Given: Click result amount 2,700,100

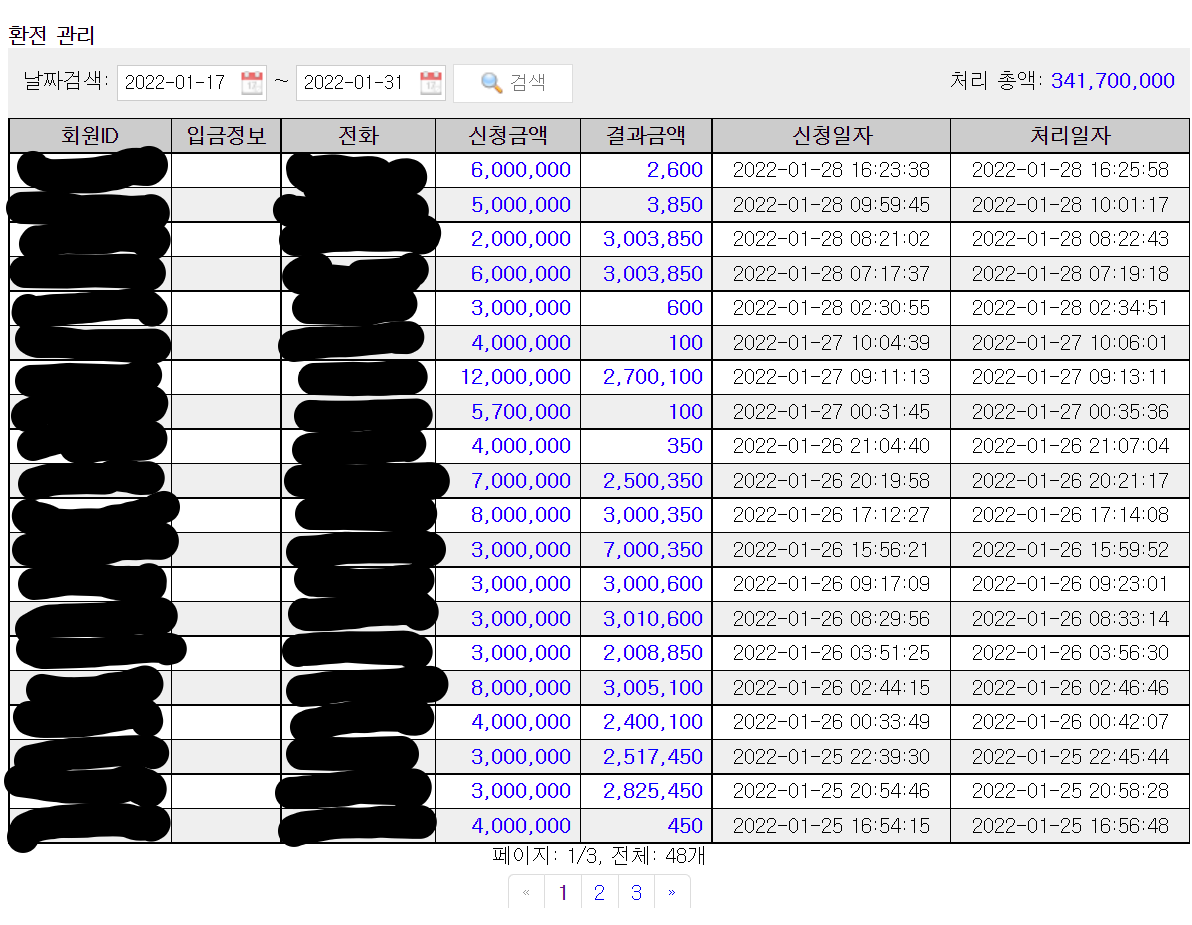Looking at the screenshot, I should [x=652, y=377].
